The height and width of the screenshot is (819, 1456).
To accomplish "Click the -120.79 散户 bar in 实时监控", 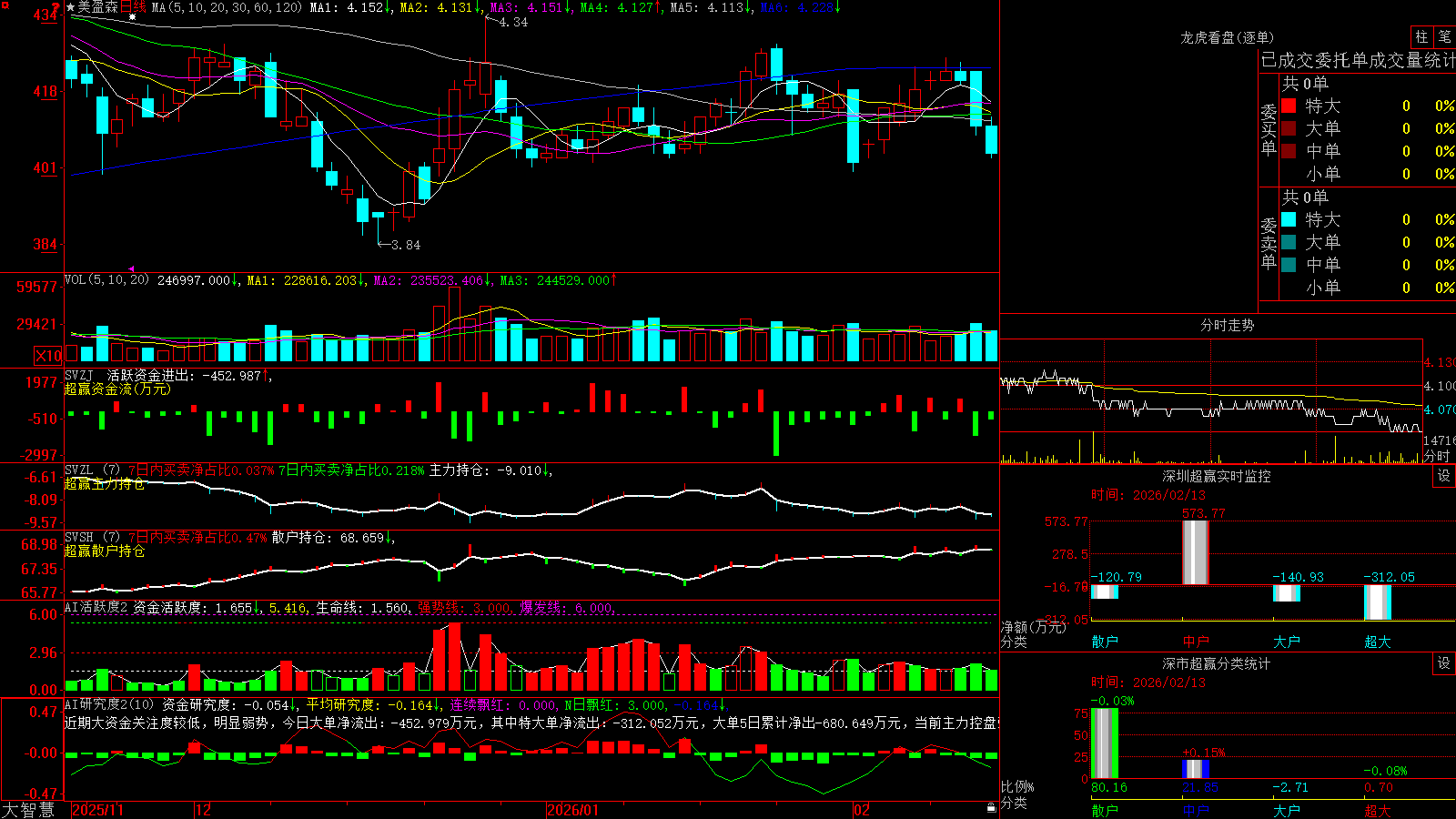I will pyautogui.click(x=1104, y=591).
